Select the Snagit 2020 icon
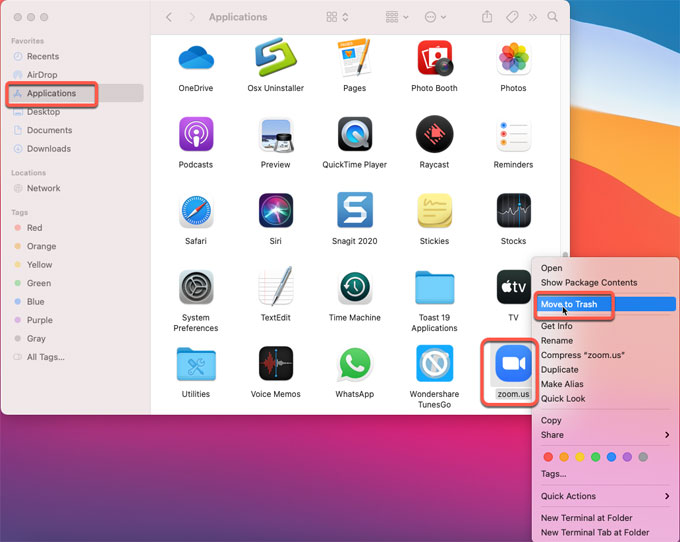 coord(355,210)
